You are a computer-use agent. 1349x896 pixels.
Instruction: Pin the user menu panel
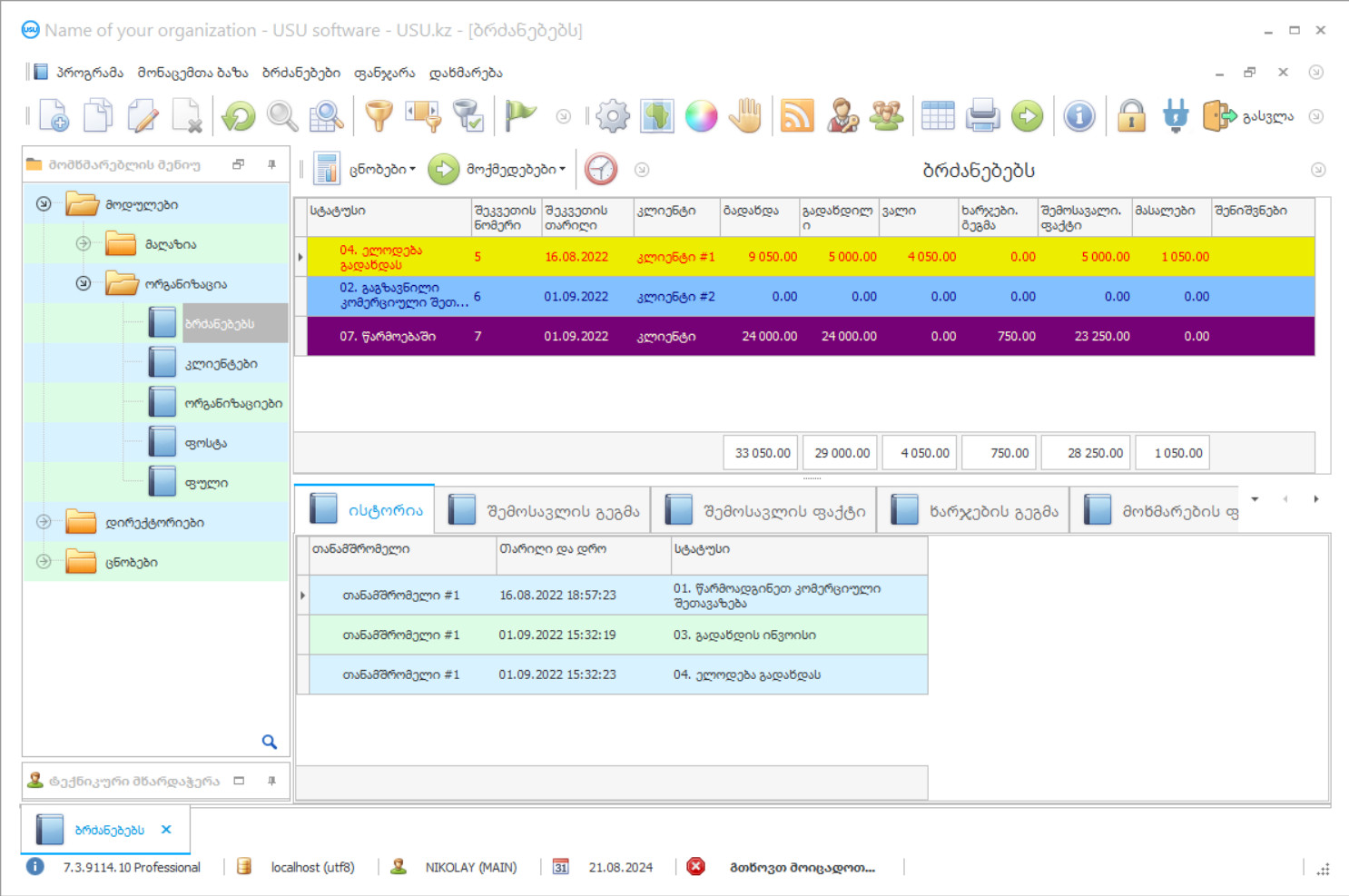tap(271, 164)
